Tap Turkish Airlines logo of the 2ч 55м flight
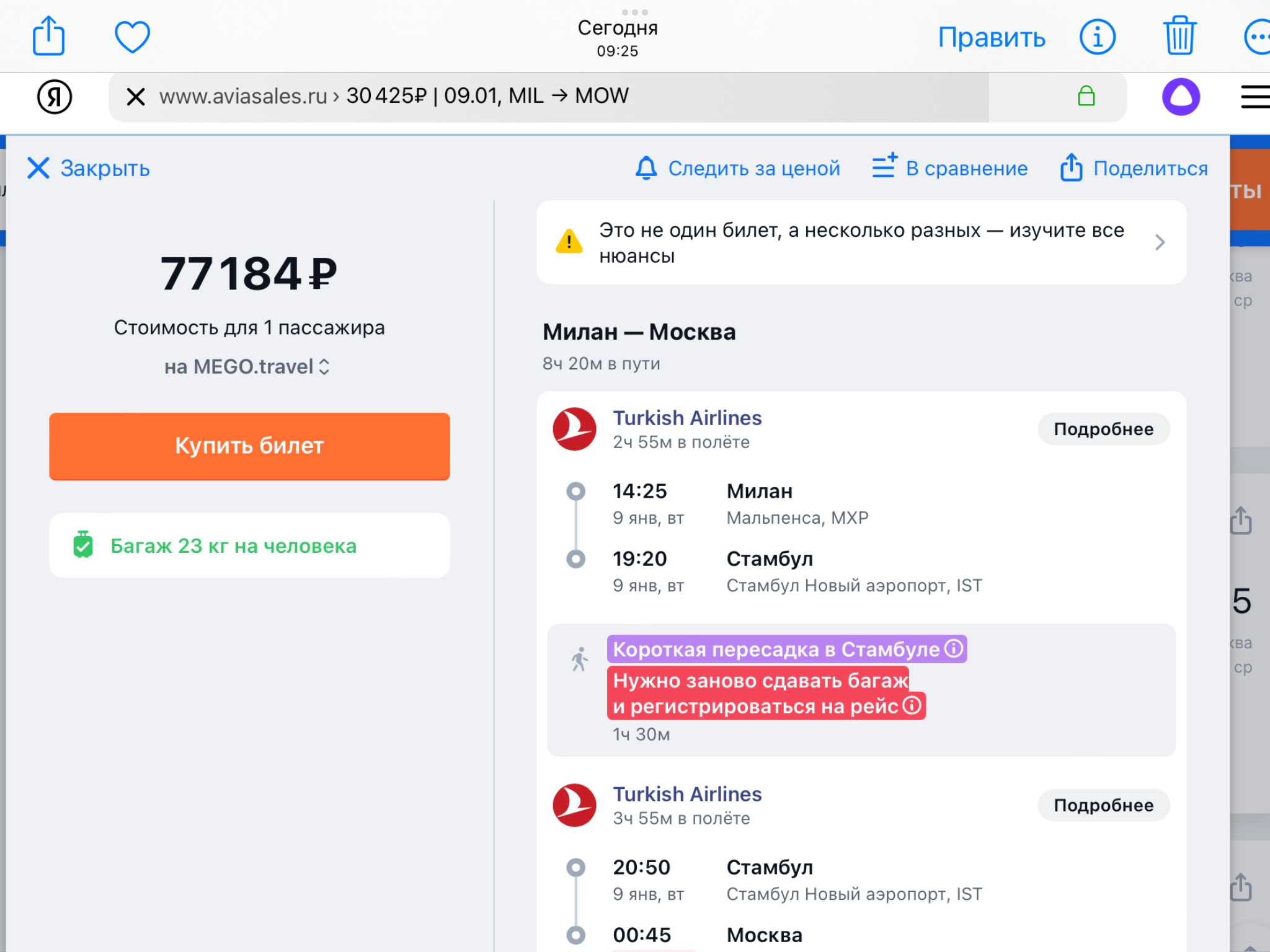This screenshot has height=952, width=1270. pyautogui.click(x=574, y=429)
